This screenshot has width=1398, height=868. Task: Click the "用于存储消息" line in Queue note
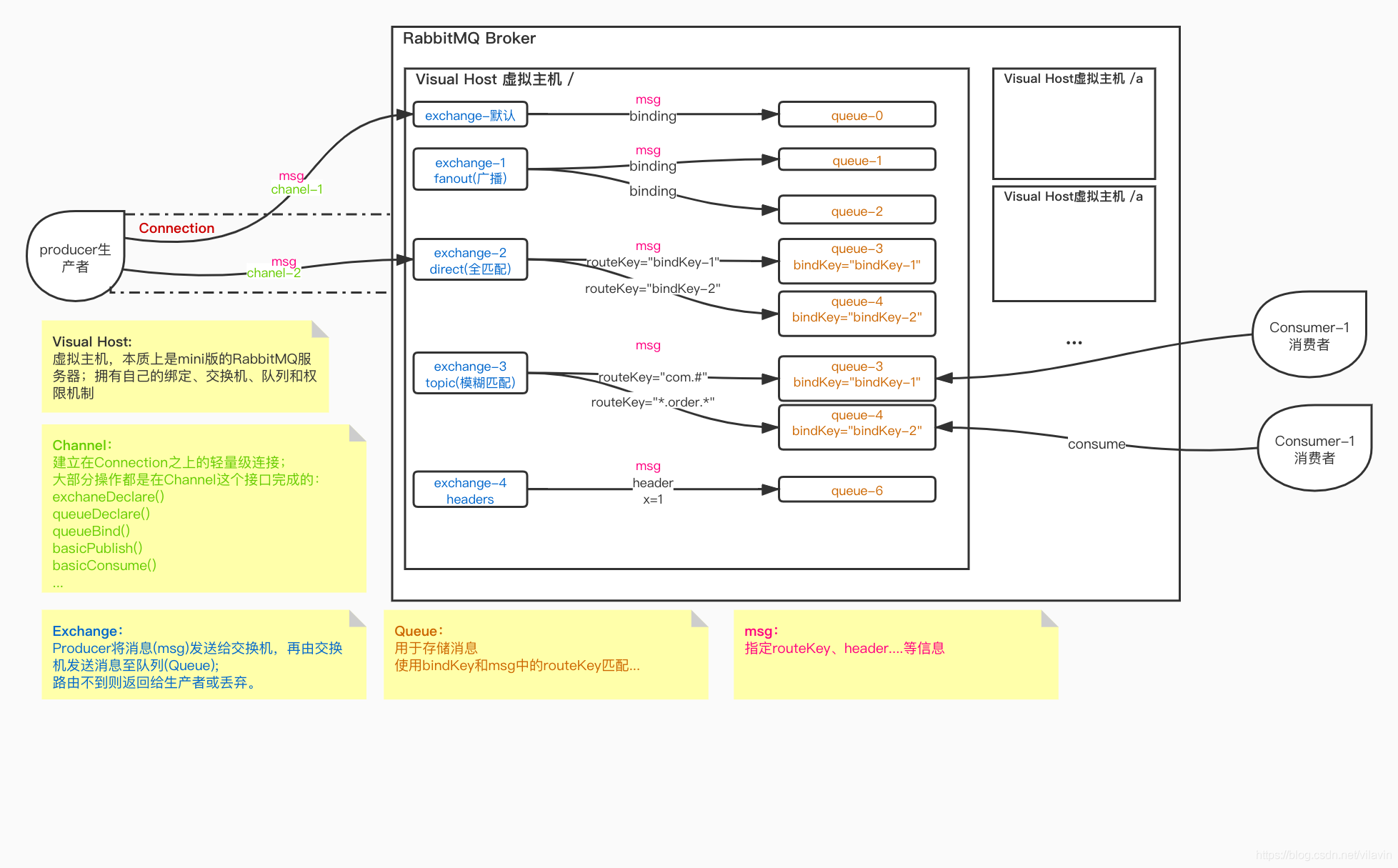(x=436, y=648)
